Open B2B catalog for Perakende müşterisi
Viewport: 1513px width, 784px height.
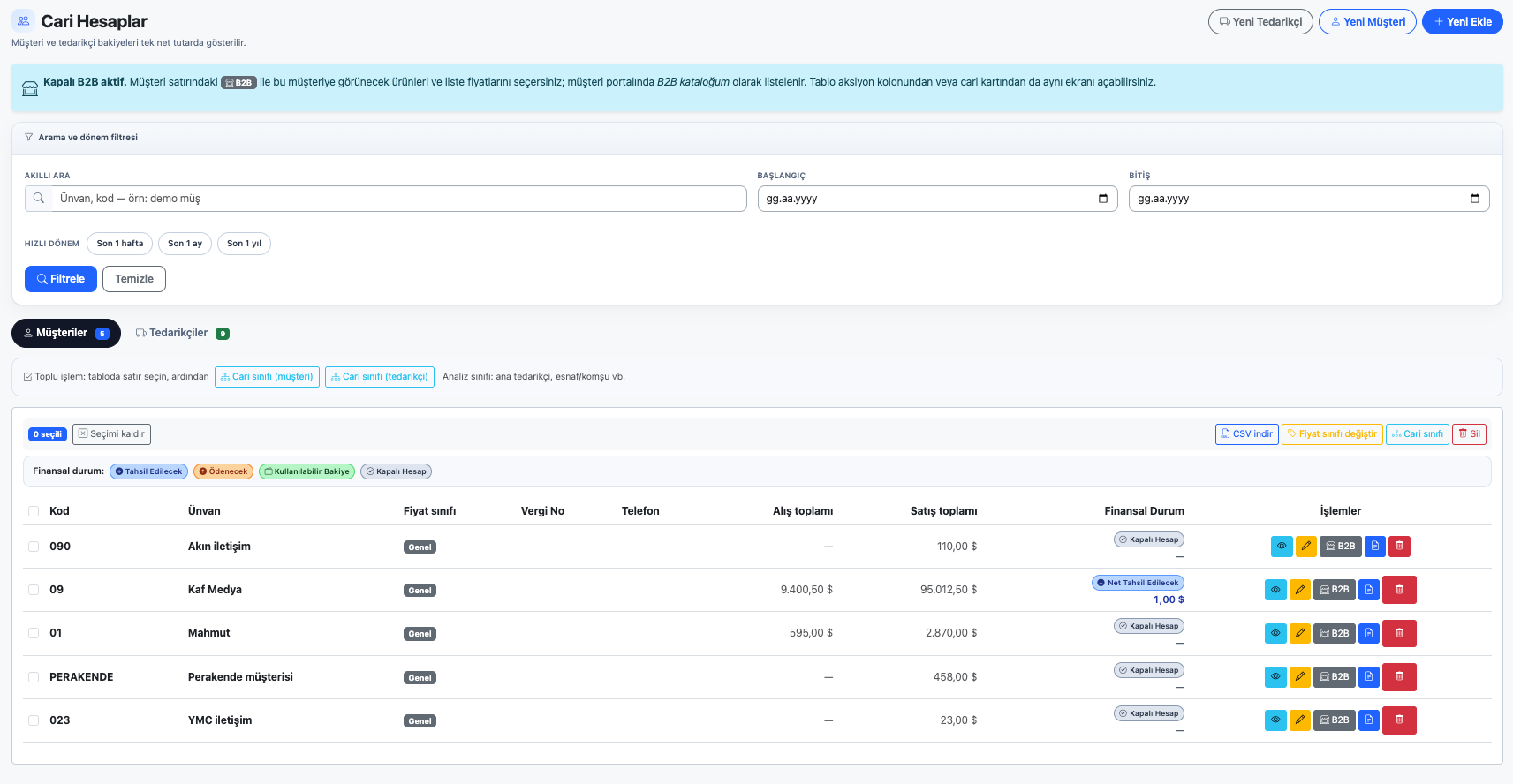1334,677
